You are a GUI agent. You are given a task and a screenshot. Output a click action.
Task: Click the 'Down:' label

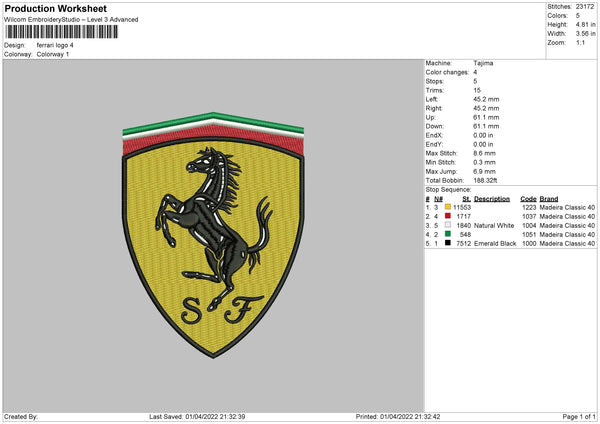(x=434, y=126)
